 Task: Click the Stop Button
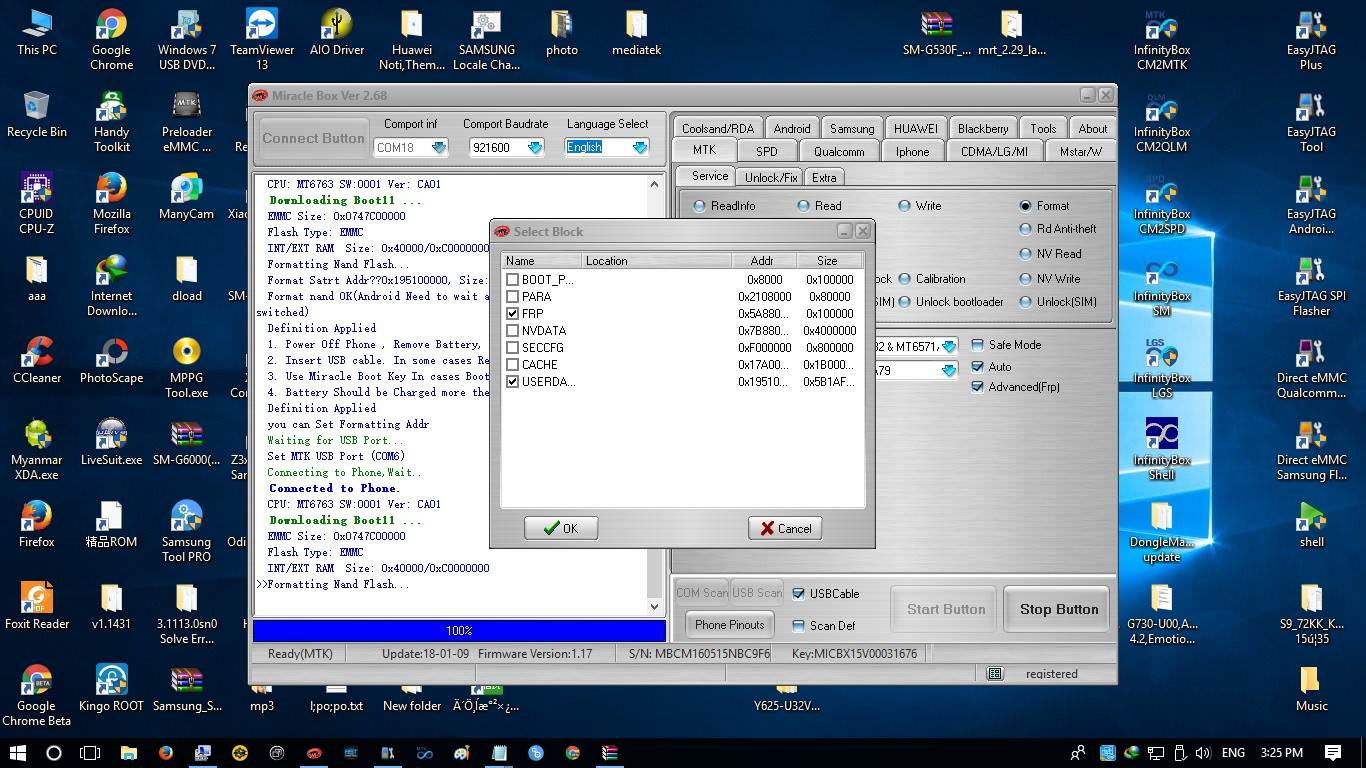point(1058,609)
